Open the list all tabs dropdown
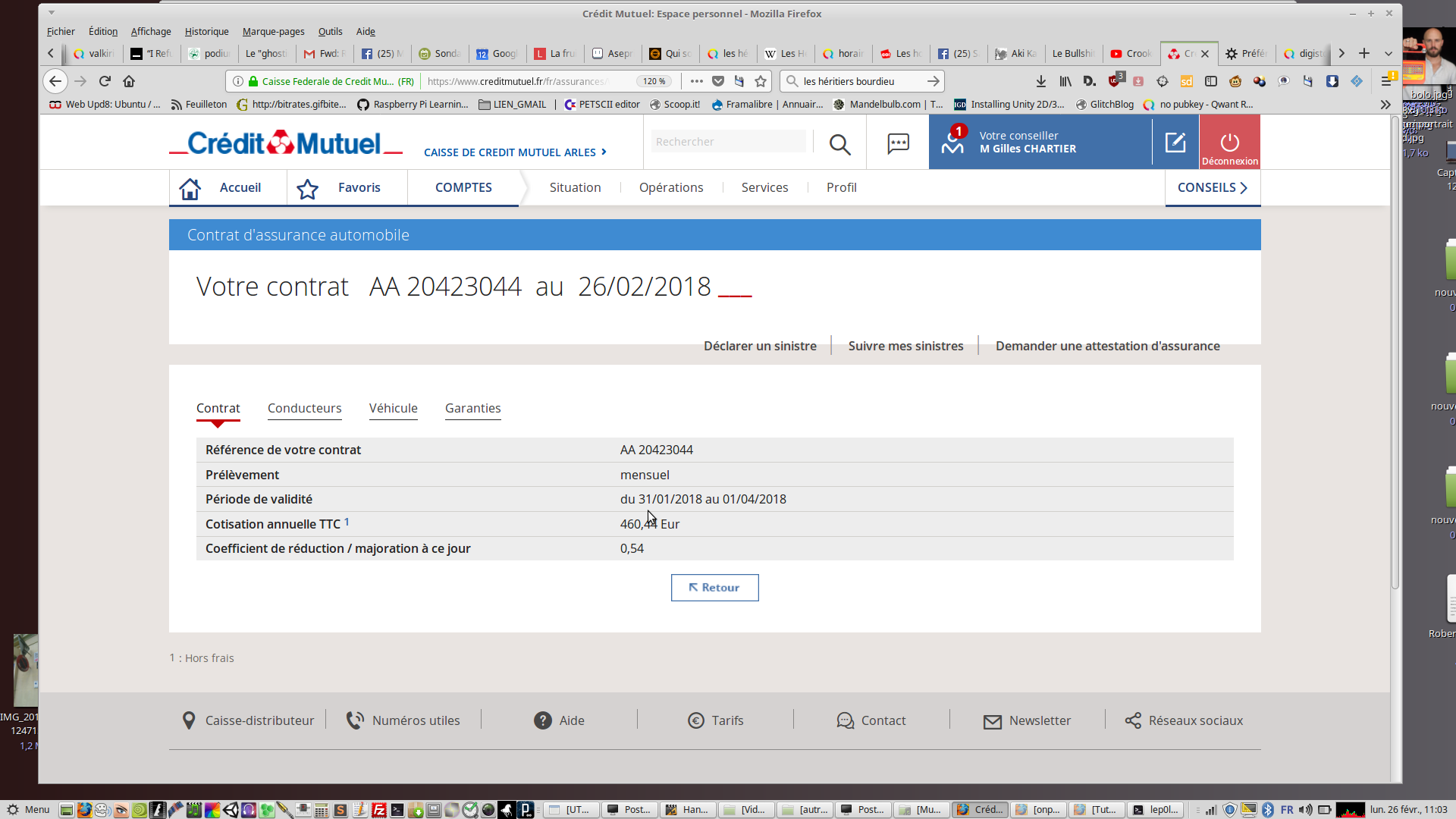The width and height of the screenshot is (1456, 819). point(1388,53)
